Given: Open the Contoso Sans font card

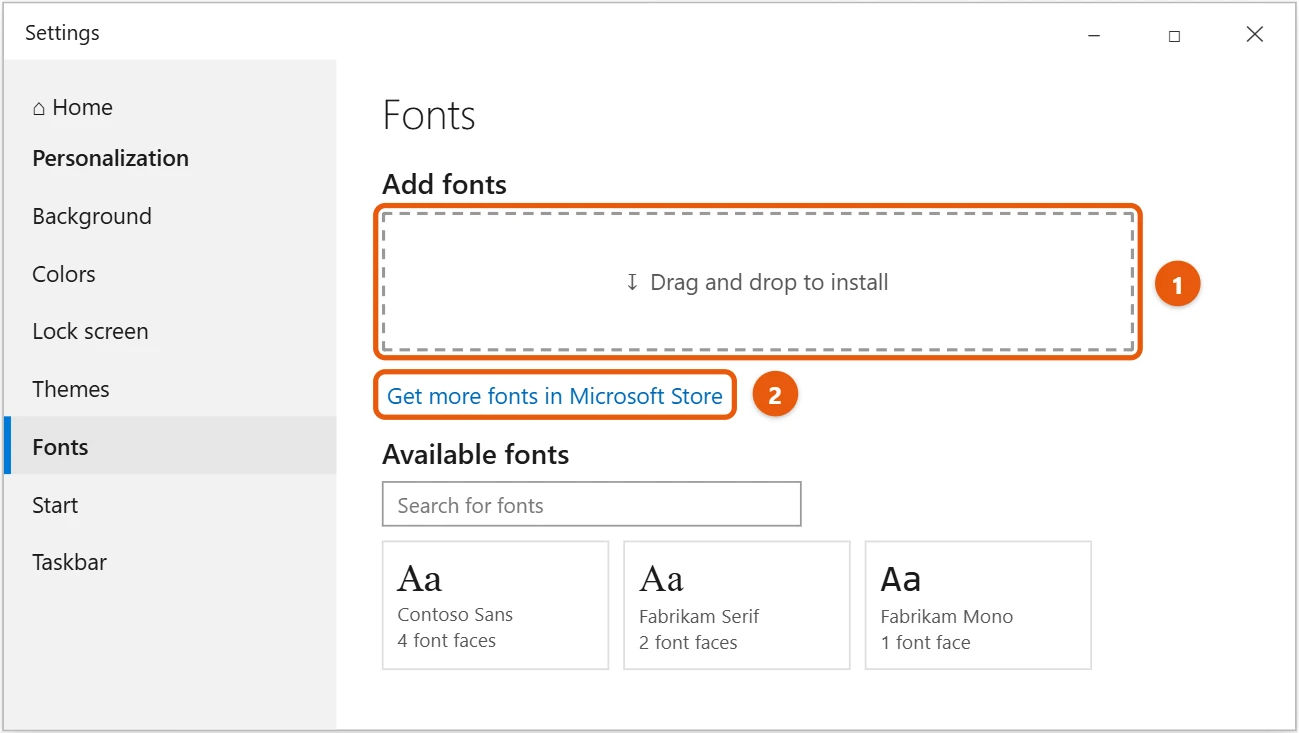Looking at the screenshot, I should 496,605.
